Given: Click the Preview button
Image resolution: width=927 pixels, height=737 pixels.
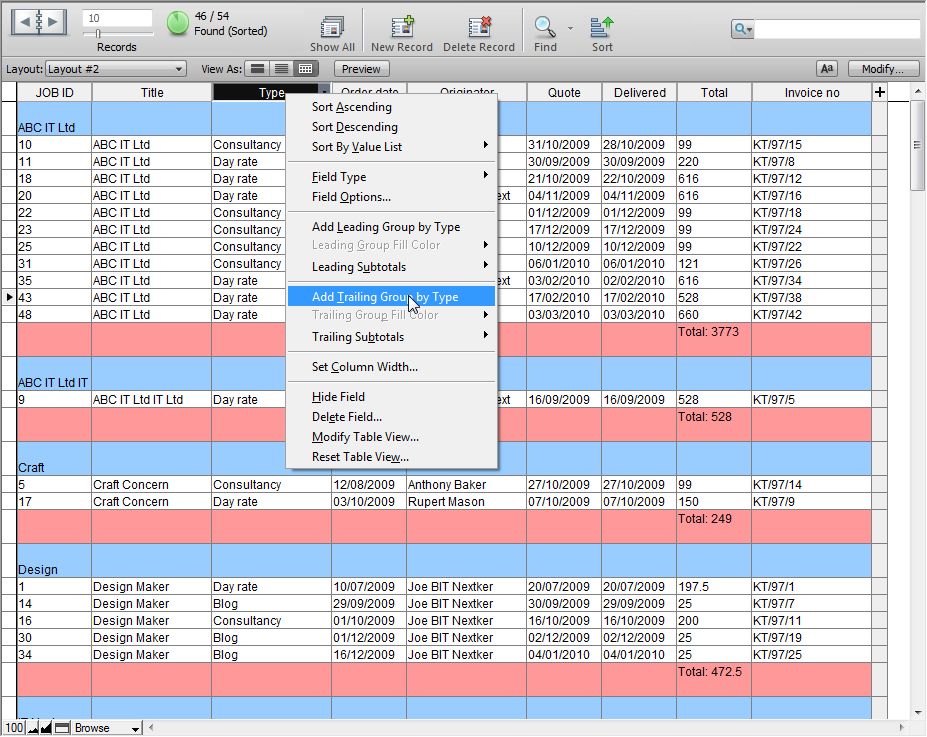Looking at the screenshot, I should coord(360,68).
